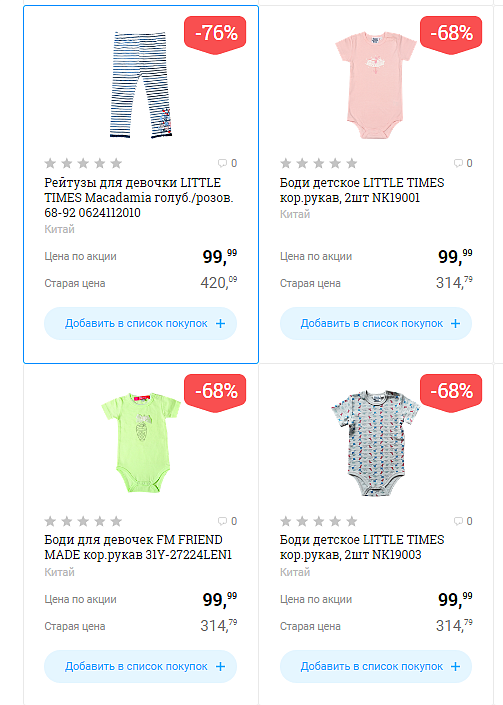
Task: Click the -68% badge on pink bodysuit
Action: 450,35
